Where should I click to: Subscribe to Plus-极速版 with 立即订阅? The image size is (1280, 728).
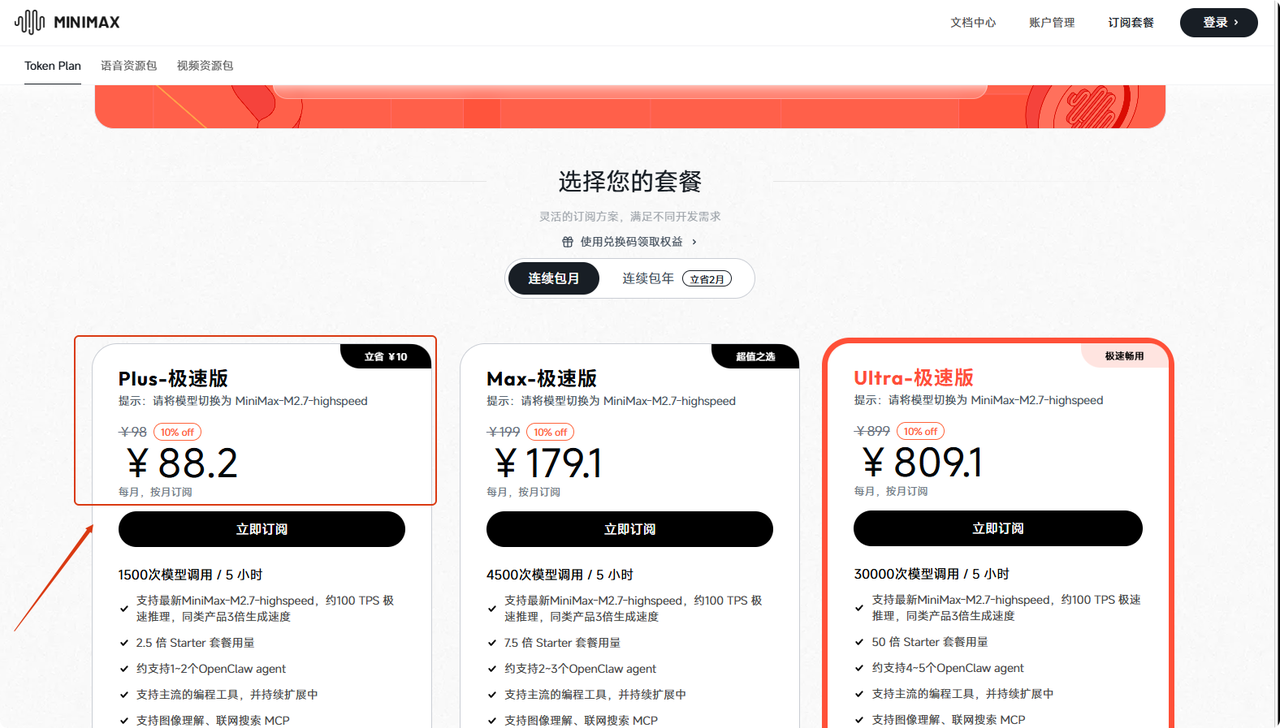click(x=262, y=529)
